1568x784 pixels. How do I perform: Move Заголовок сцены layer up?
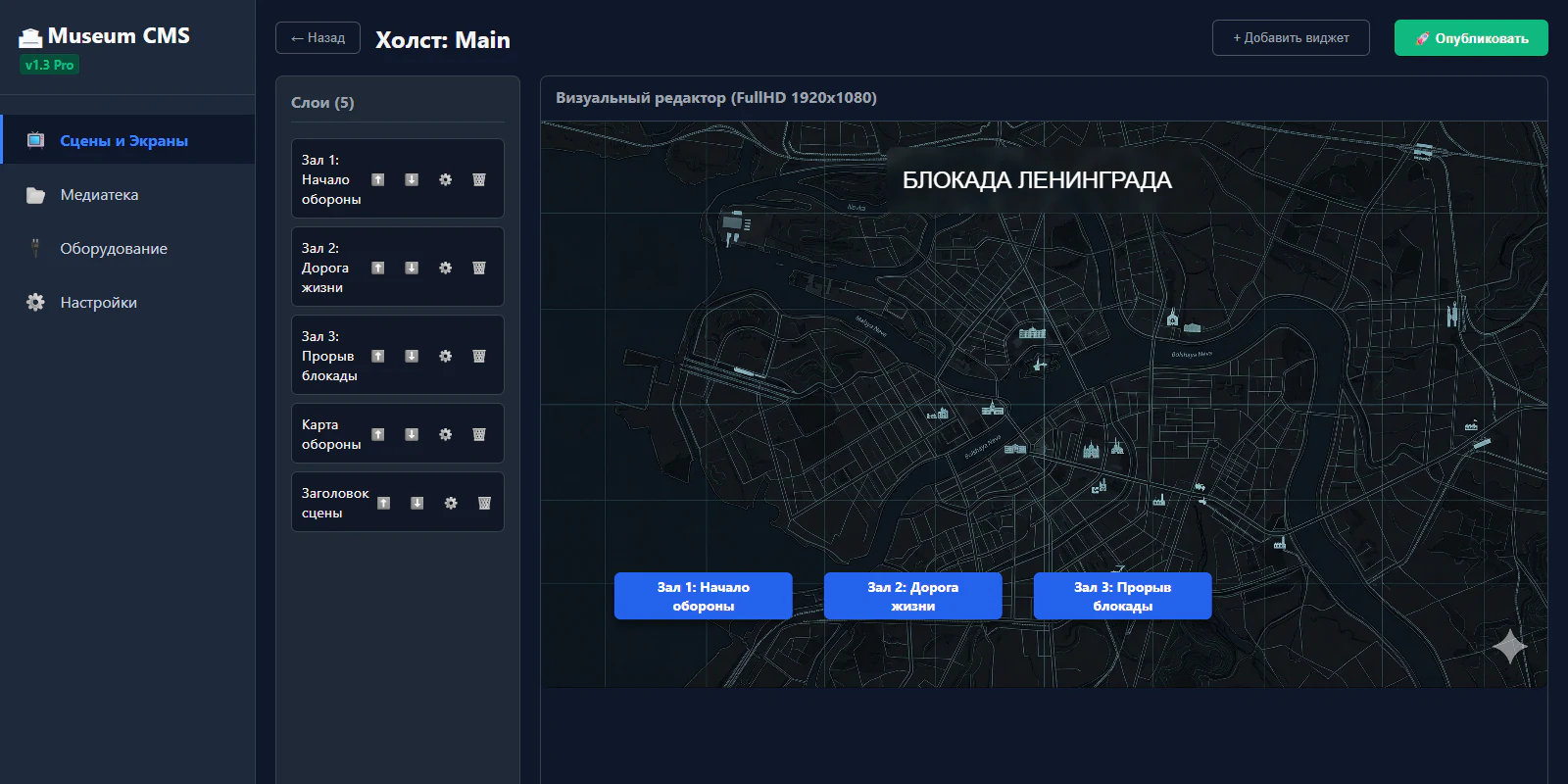[384, 503]
